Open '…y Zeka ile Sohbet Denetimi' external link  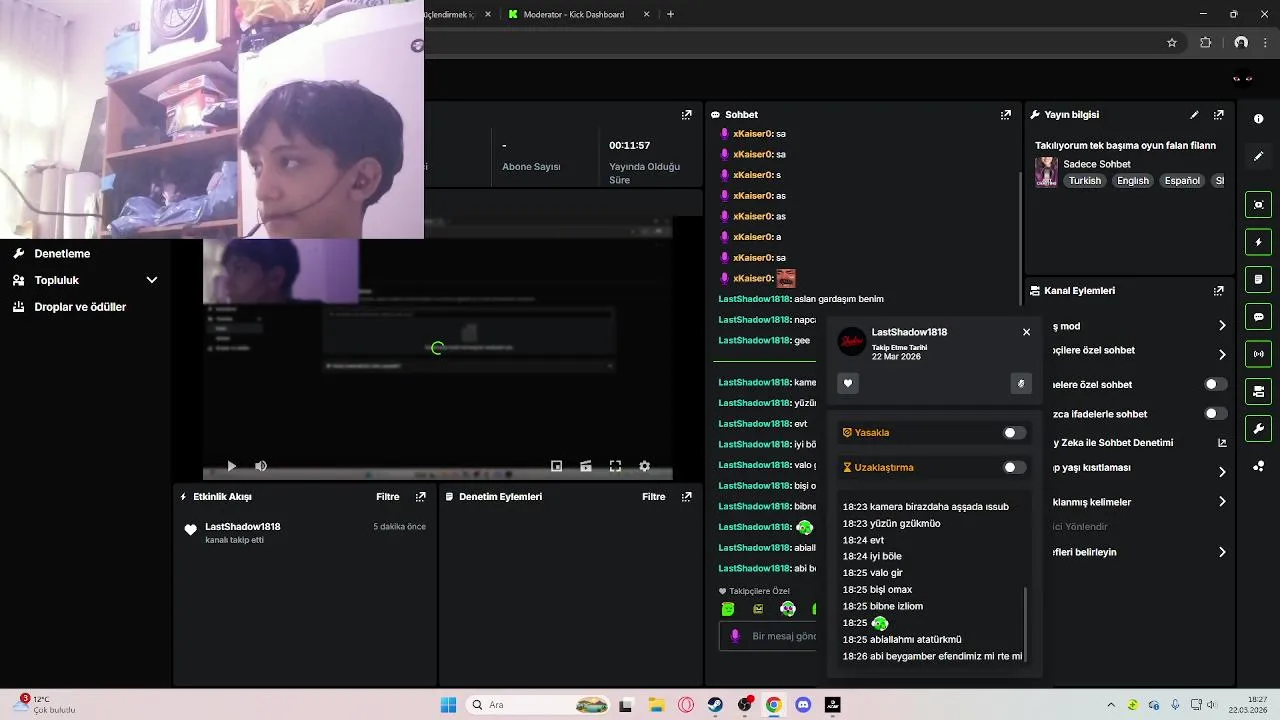tap(1222, 443)
